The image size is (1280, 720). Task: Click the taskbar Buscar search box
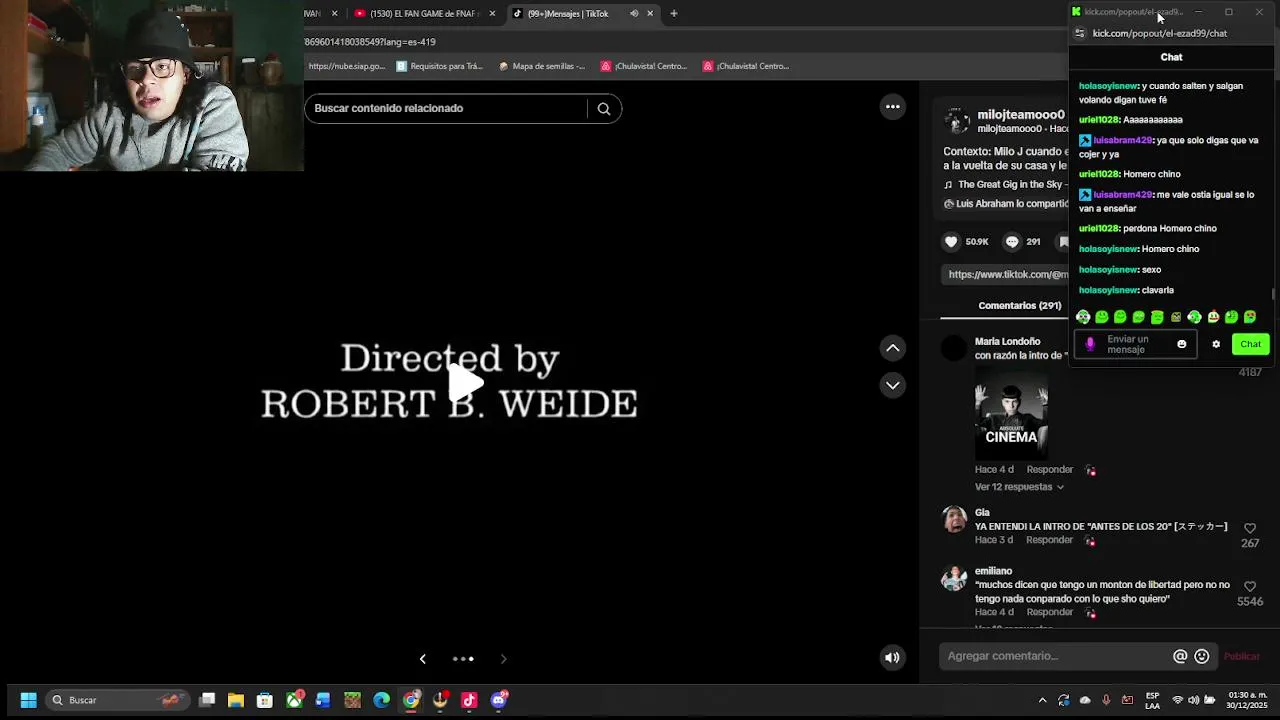coord(116,700)
